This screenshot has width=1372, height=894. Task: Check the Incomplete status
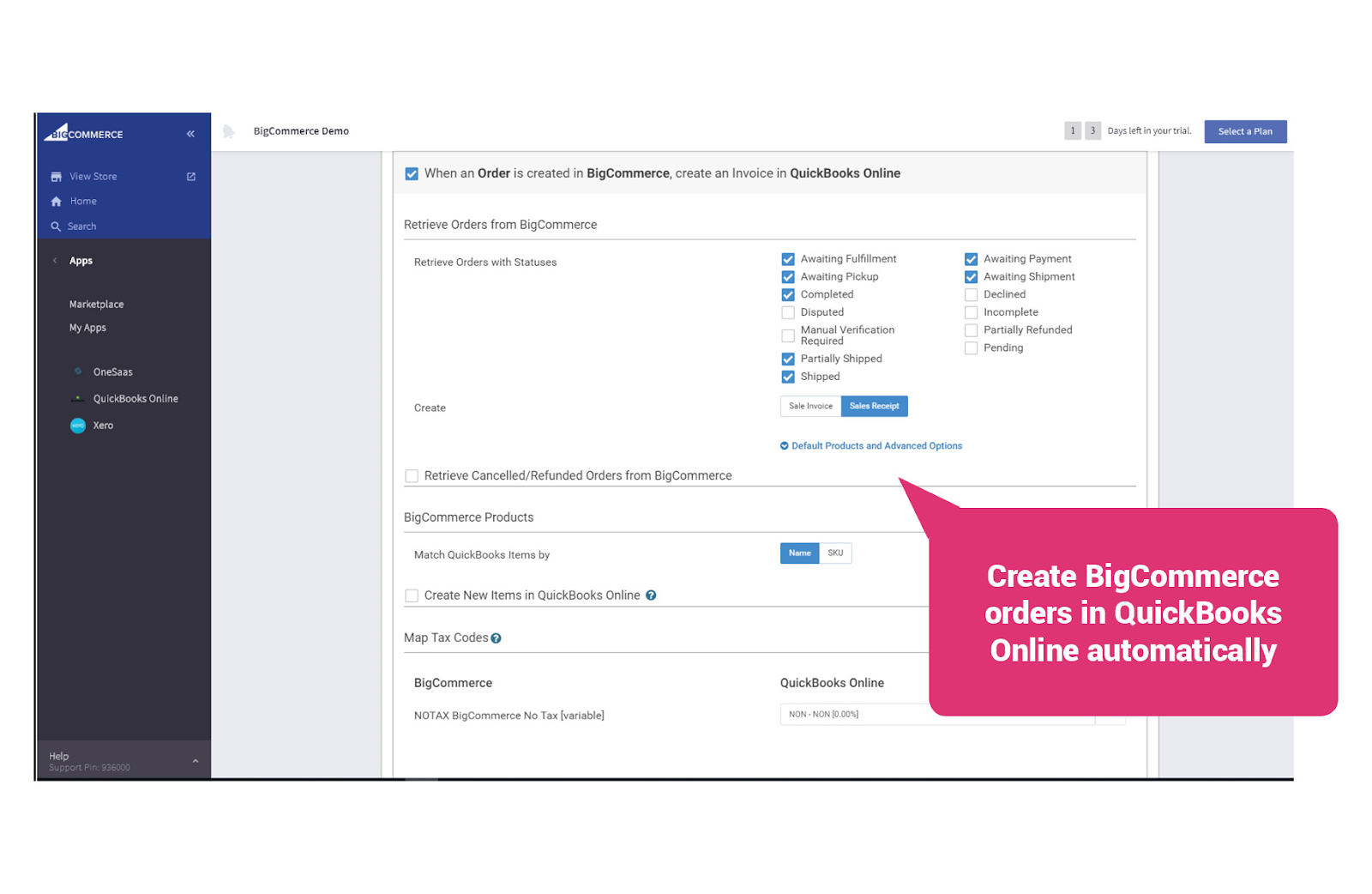[x=971, y=312]
